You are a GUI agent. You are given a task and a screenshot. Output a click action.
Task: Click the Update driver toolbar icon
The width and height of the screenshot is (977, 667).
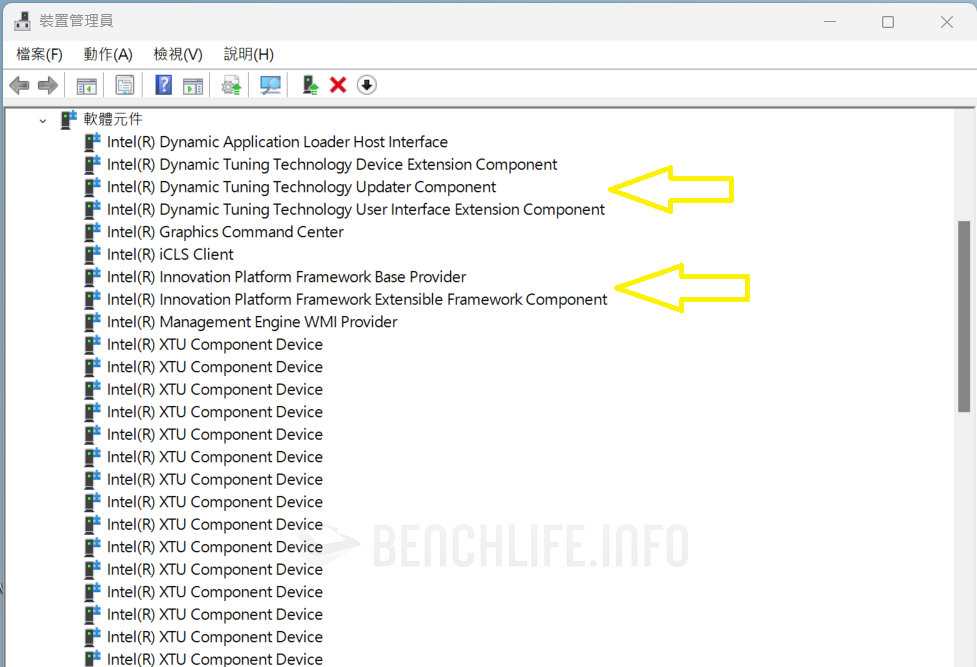pyautogui.click(x=230, y=85)
